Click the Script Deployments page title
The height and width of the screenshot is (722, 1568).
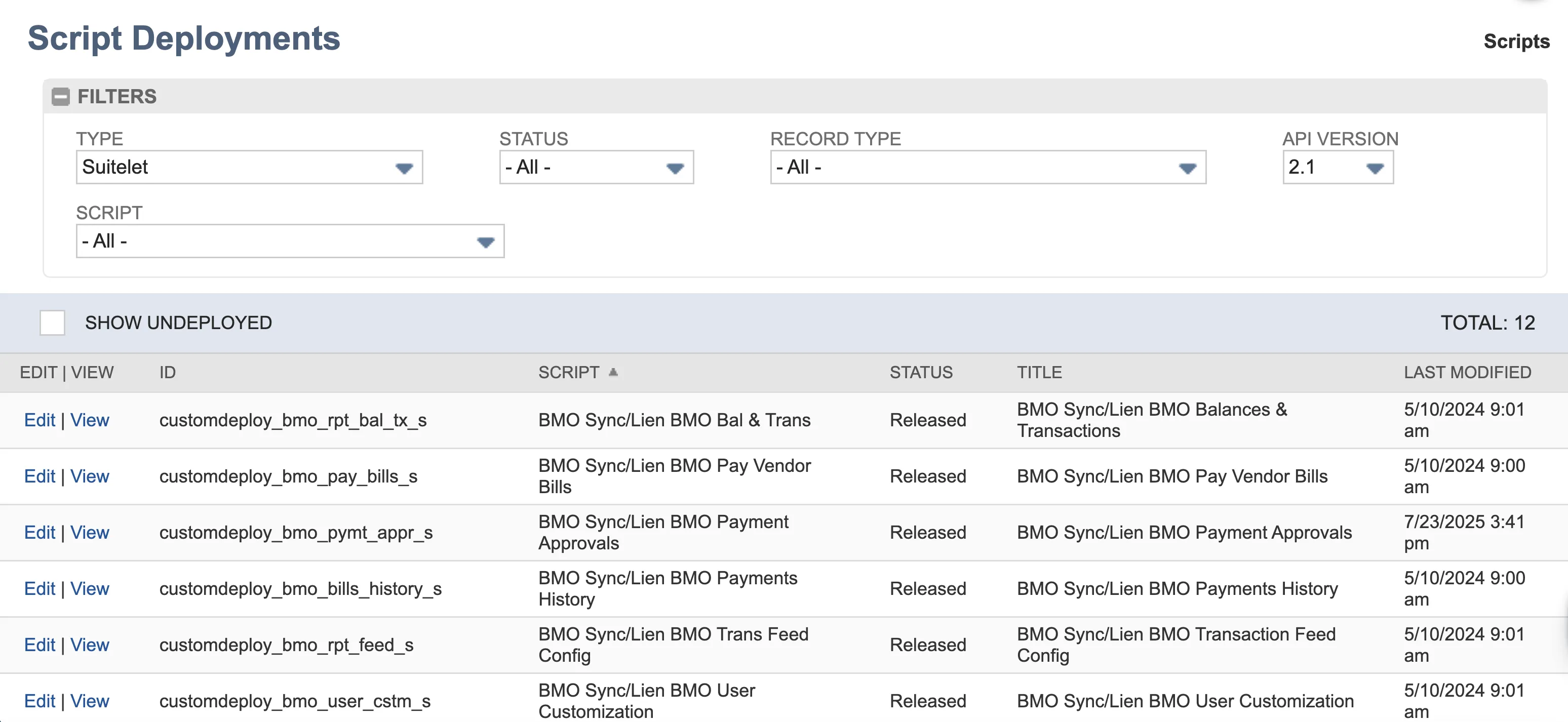pyautogui.click(x=184, y=38)
